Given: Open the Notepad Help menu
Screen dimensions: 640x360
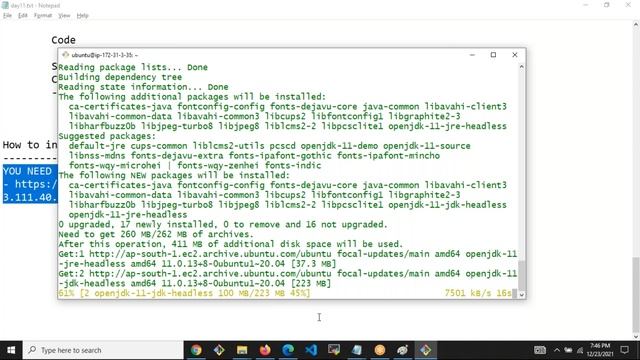Looking at the screenshot, I should click(x=82, y=16).
